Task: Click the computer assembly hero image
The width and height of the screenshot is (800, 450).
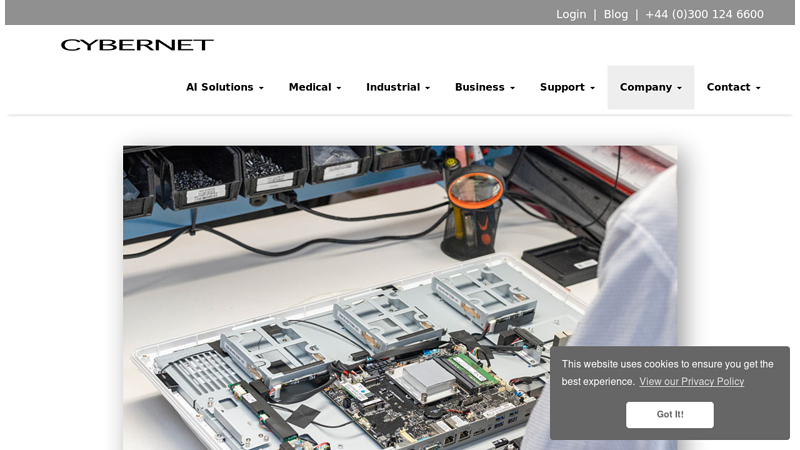Action: [x=400, y=298]
